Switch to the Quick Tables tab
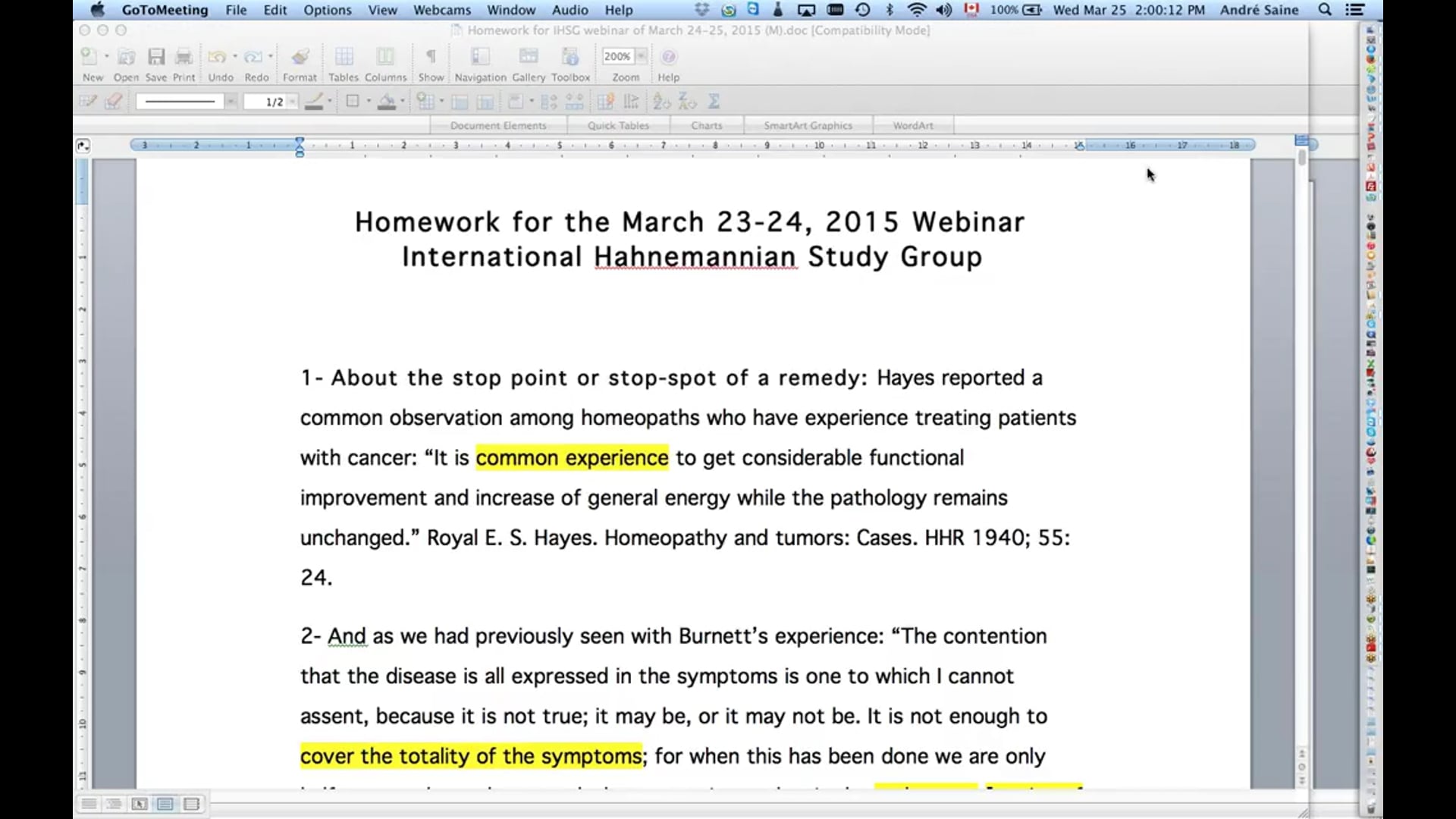1456x819 pixels. coord(619,124)
